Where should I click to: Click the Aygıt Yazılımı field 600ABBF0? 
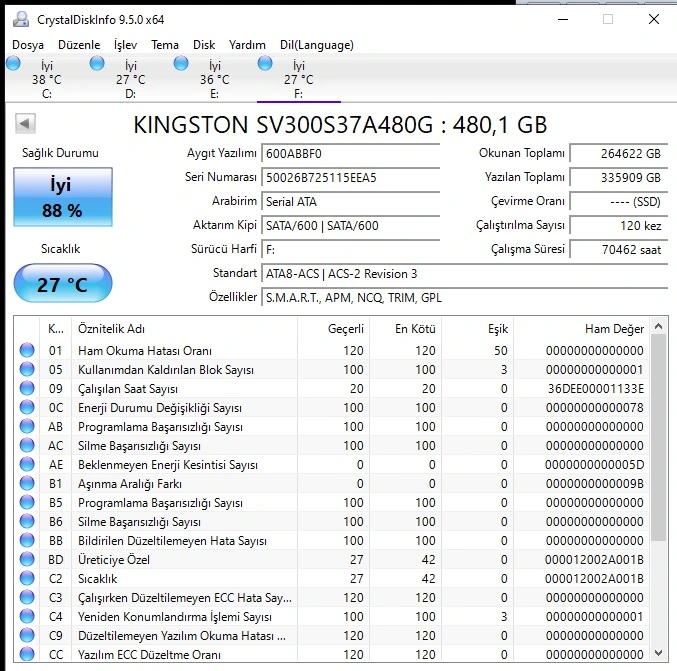click(351, 154)
